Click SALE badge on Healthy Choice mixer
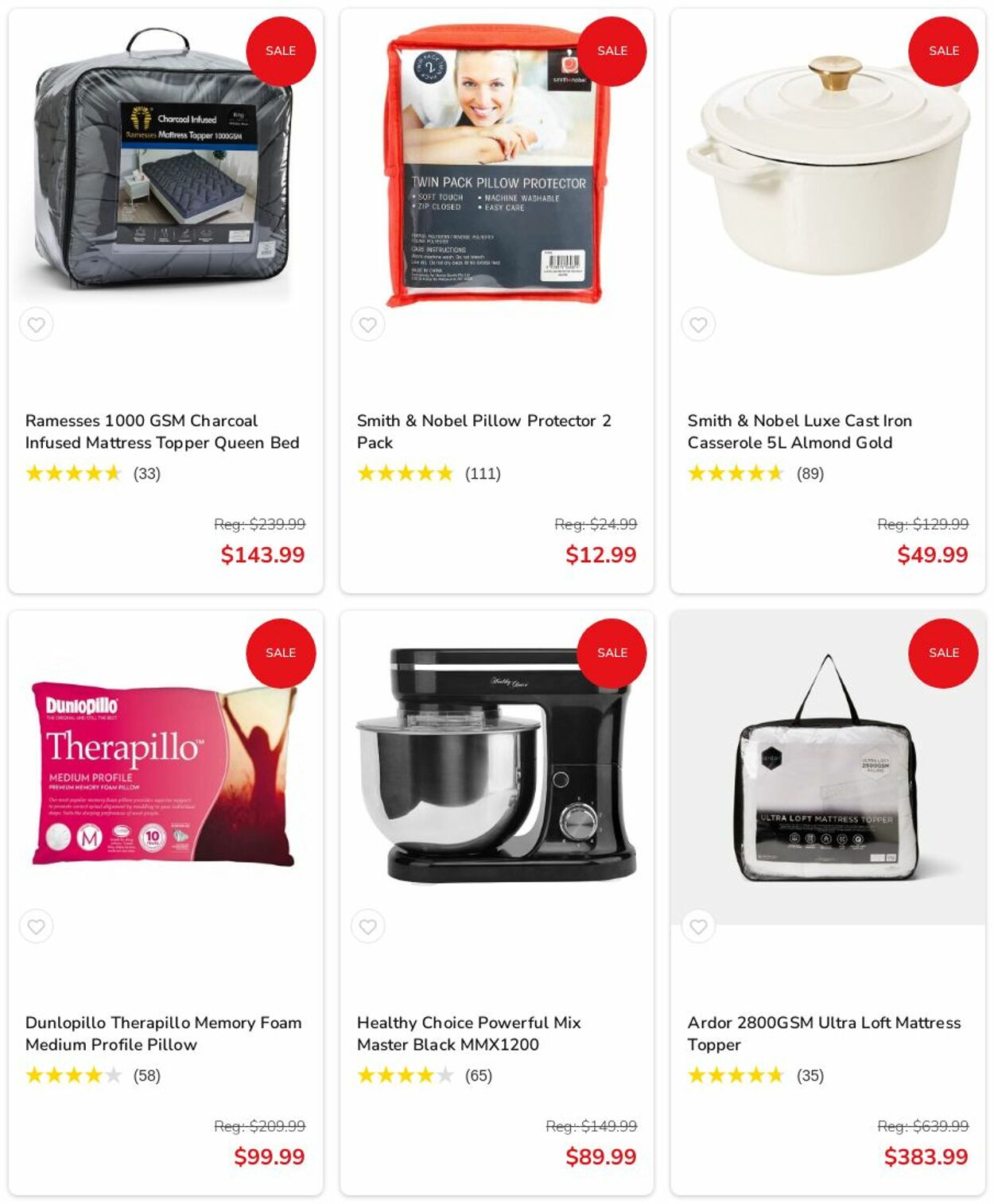 tap(612, 653)
